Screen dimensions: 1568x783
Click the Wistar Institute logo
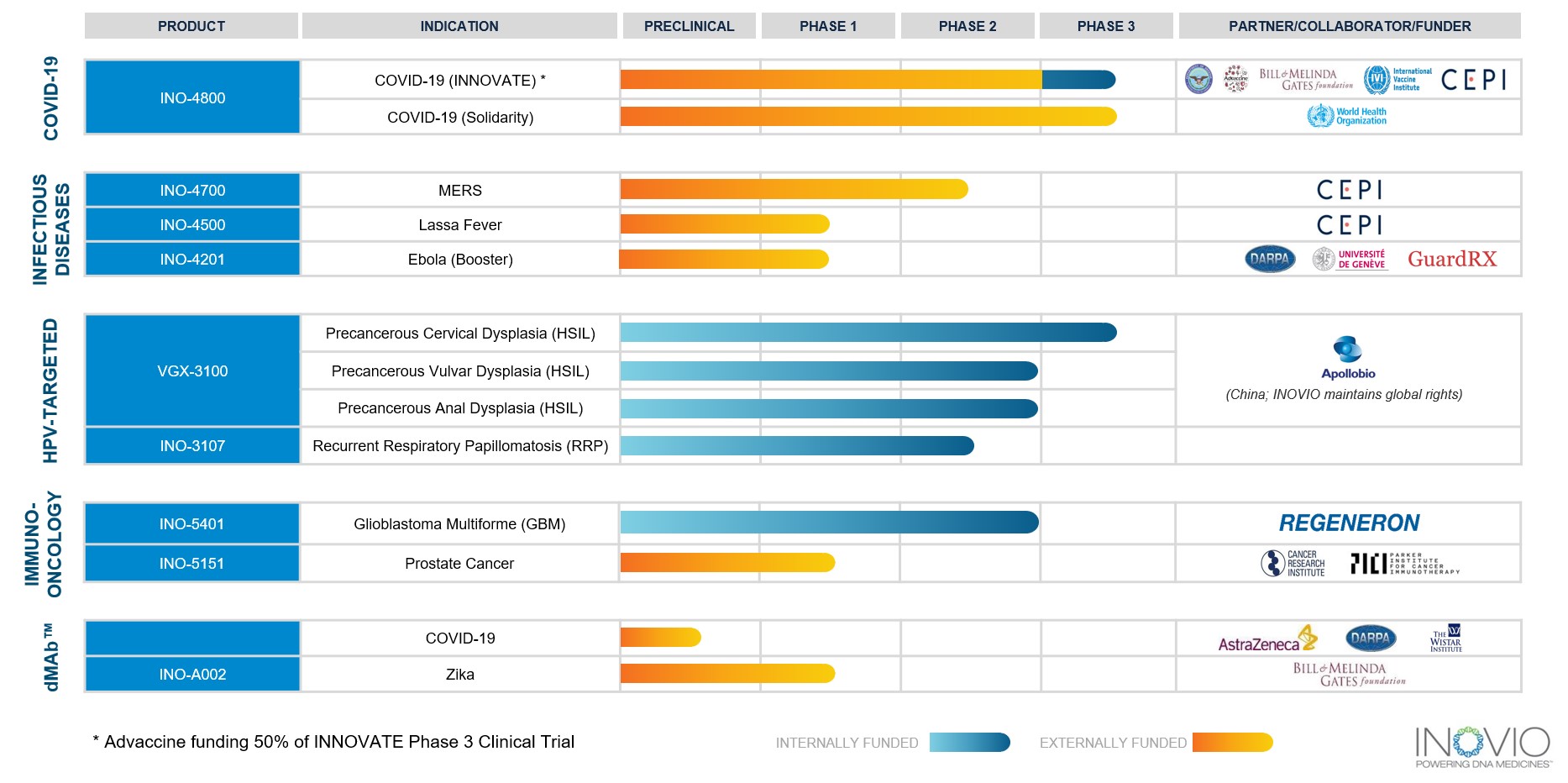point(1446,638)
